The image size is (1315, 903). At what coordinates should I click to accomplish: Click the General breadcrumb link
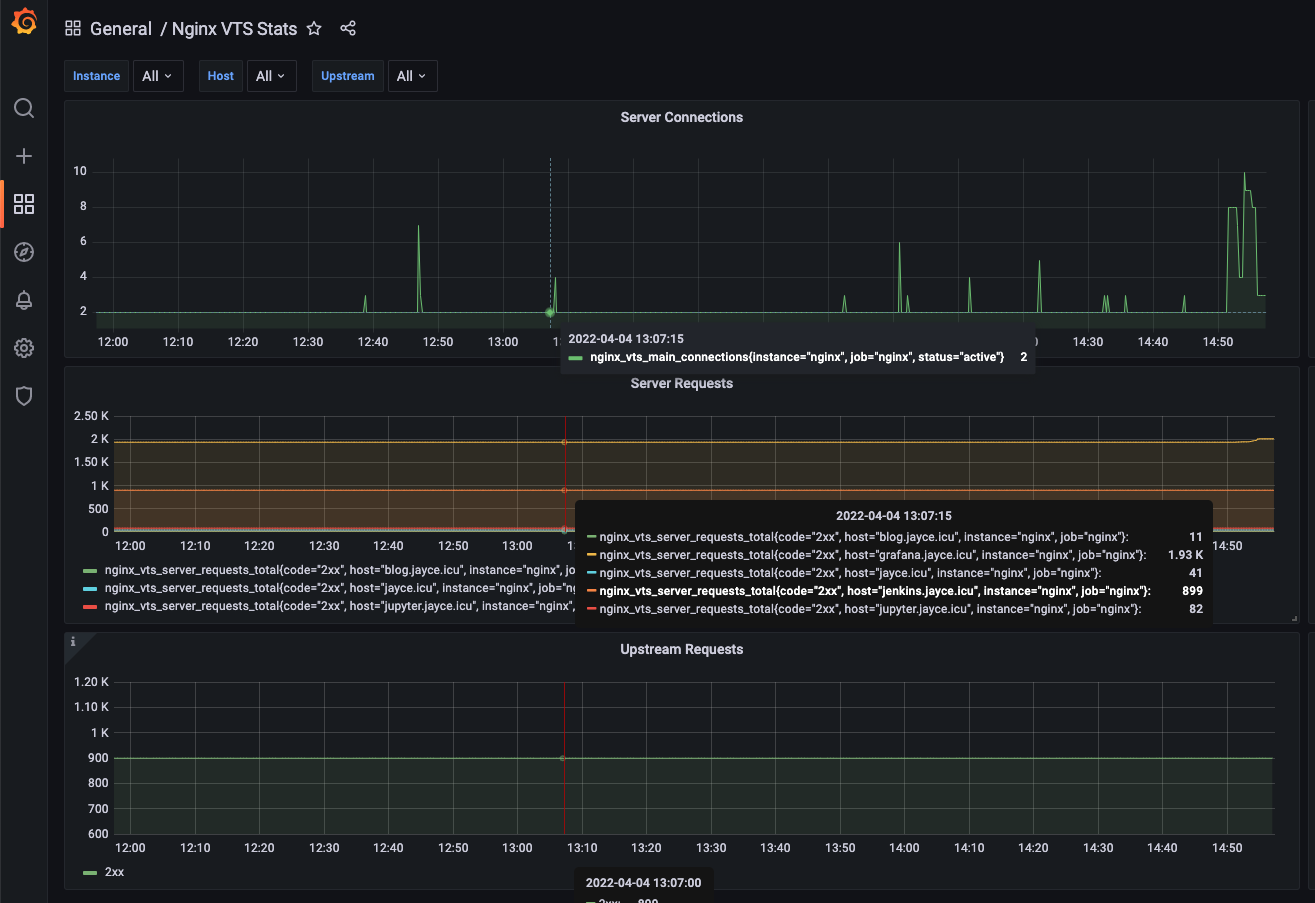tap(121, 29)
